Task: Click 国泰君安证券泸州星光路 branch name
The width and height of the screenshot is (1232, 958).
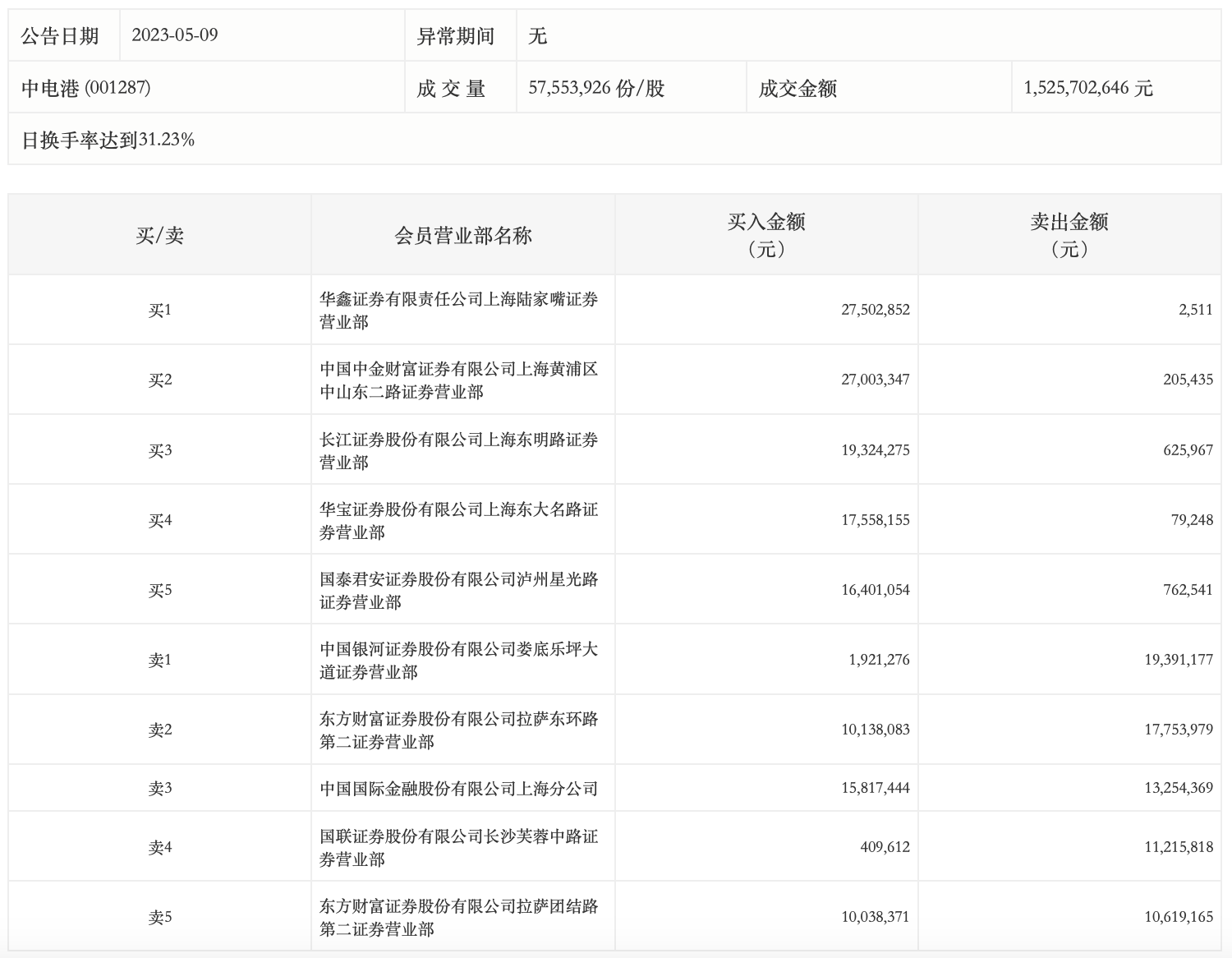Action: point(459,590)
